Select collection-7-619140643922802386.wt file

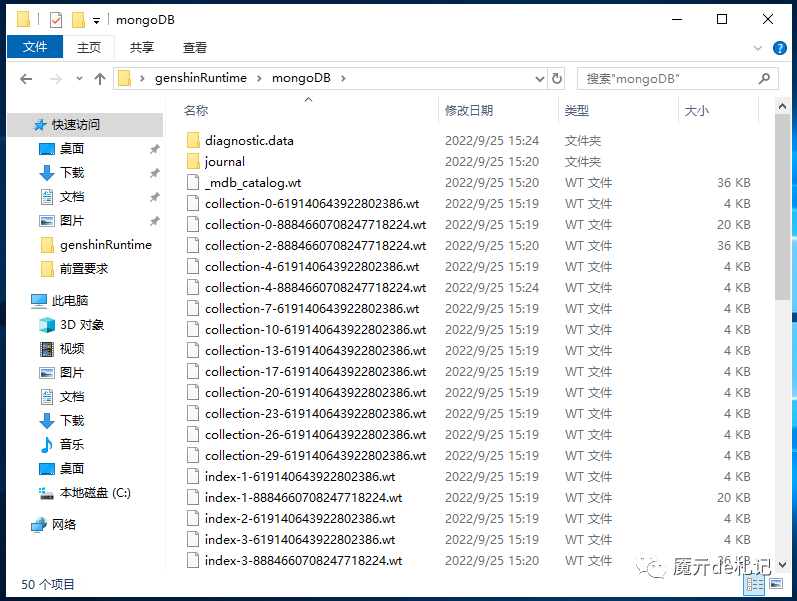(x=312, y=309)
